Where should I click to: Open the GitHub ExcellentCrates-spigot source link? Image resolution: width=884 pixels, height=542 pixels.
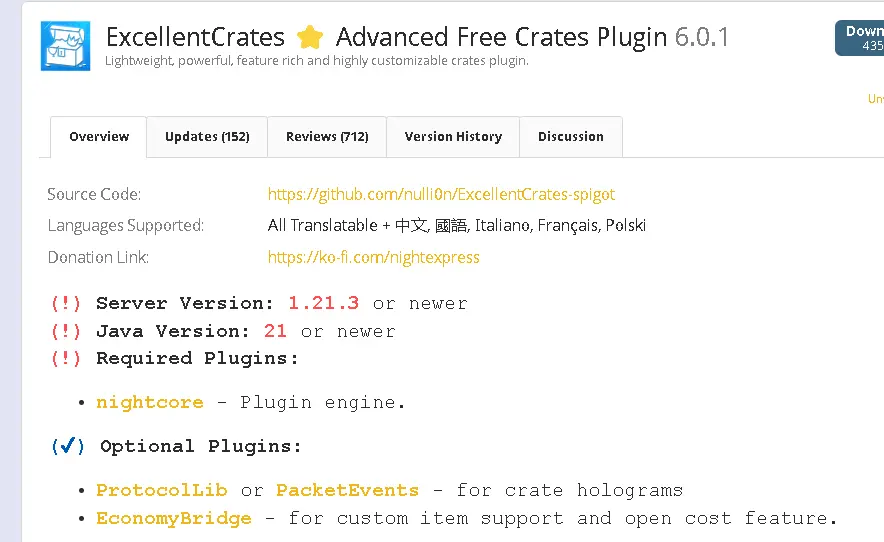pyautogui.click(x=441, y=195)
